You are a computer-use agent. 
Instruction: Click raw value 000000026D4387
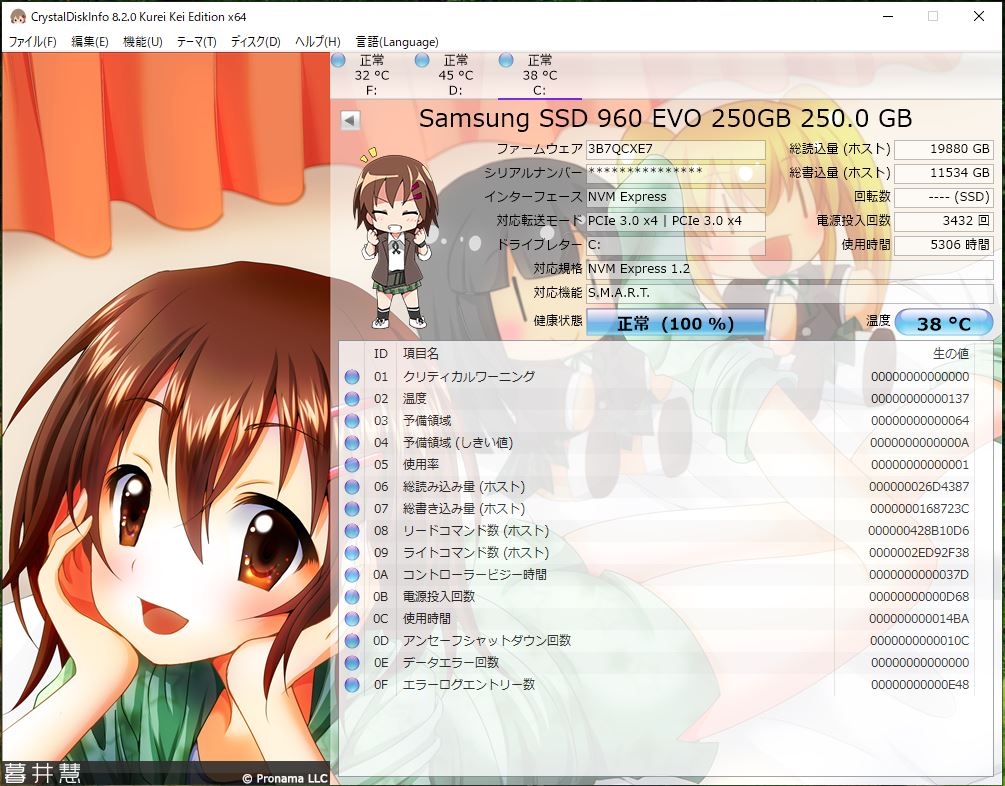click(x=918, y=487)
